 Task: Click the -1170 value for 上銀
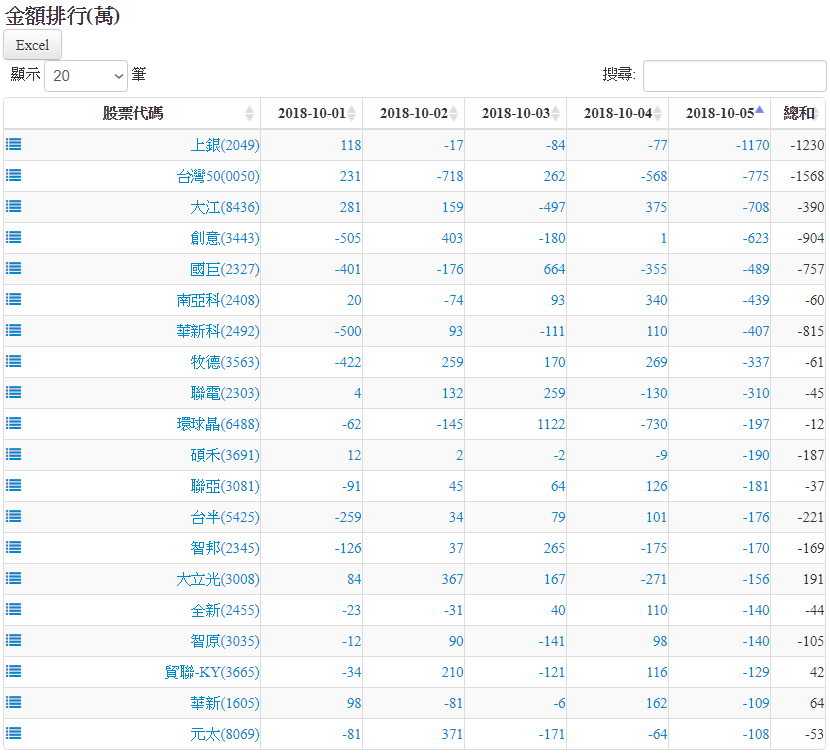tap(749, 145)
